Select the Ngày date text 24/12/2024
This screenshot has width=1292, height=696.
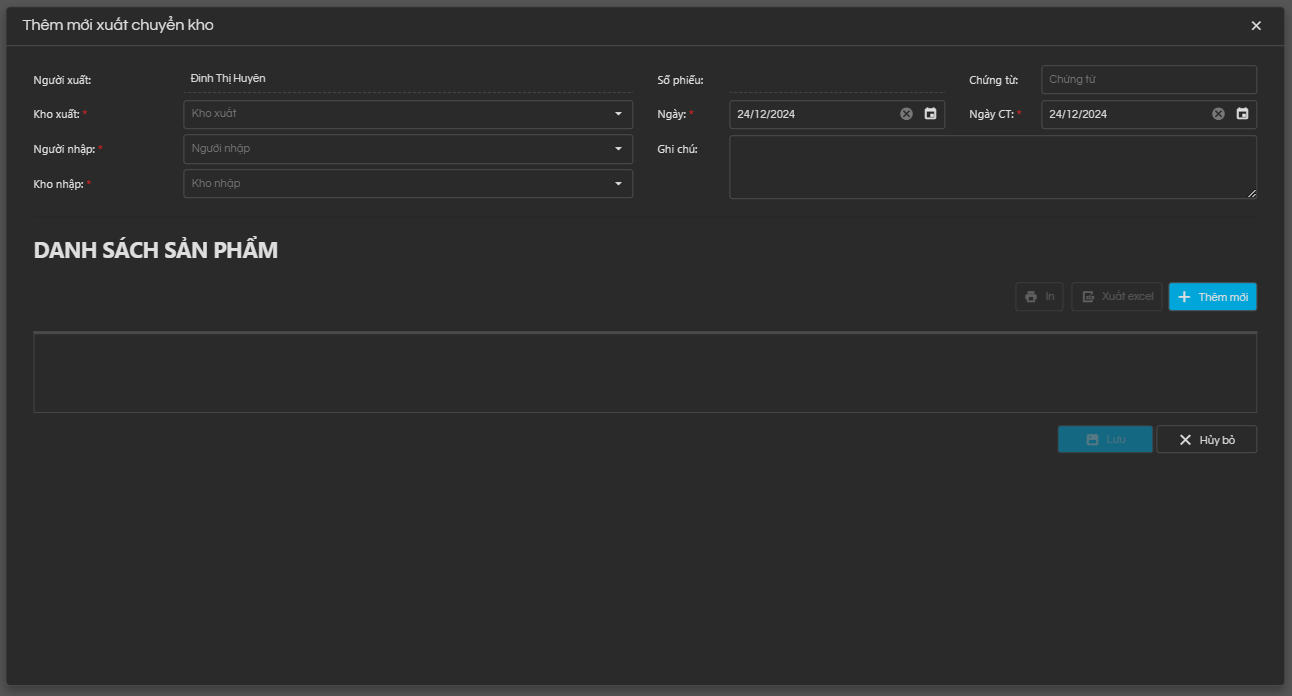click(766, 114)
